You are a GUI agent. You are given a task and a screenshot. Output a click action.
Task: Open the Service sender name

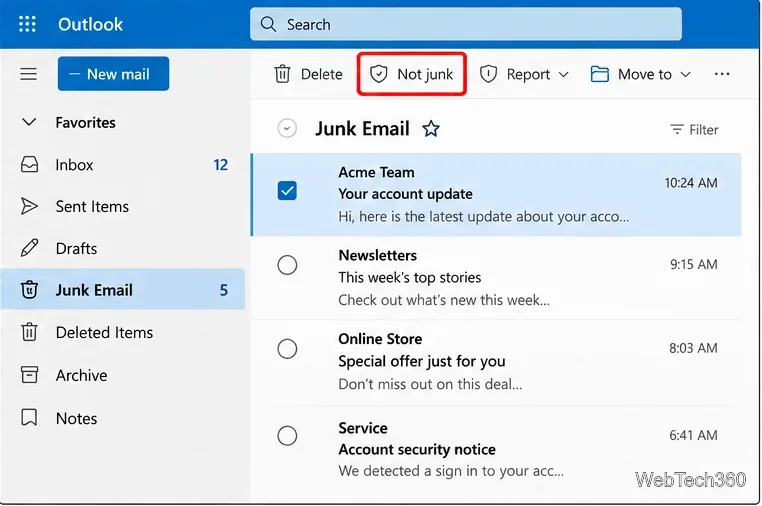363,428
